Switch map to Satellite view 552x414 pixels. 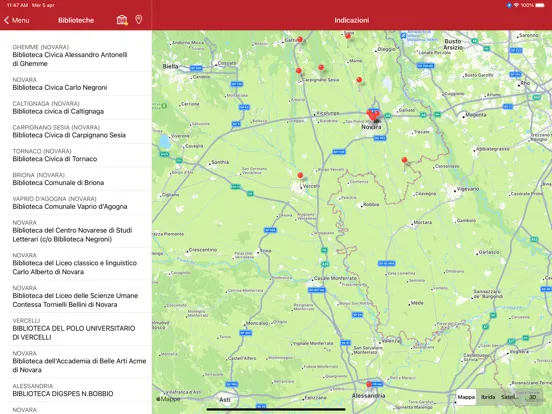click(x=510, y=397)
